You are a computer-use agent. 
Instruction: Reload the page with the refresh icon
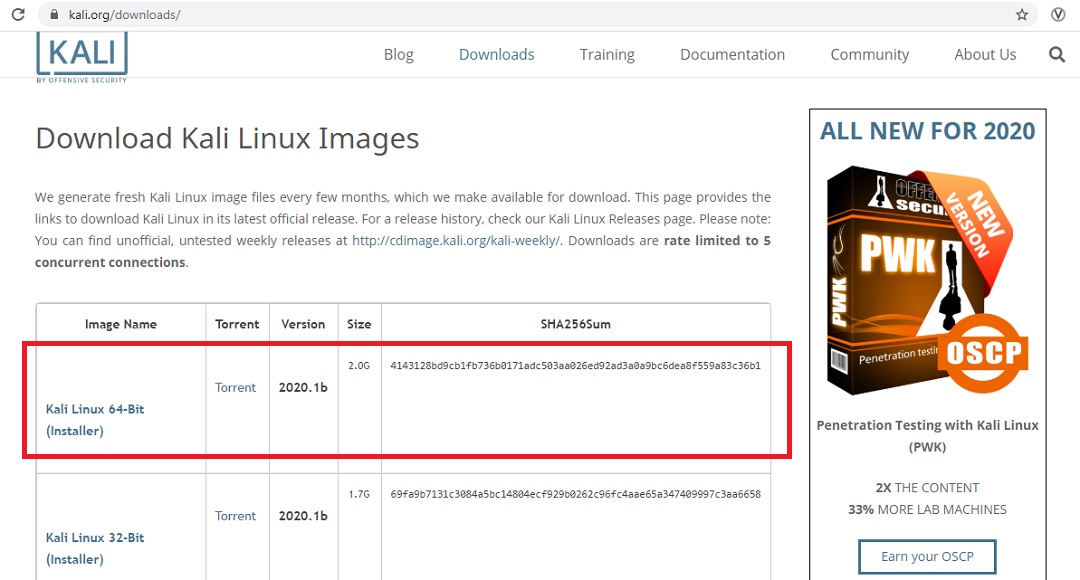(x=18, y=14)
